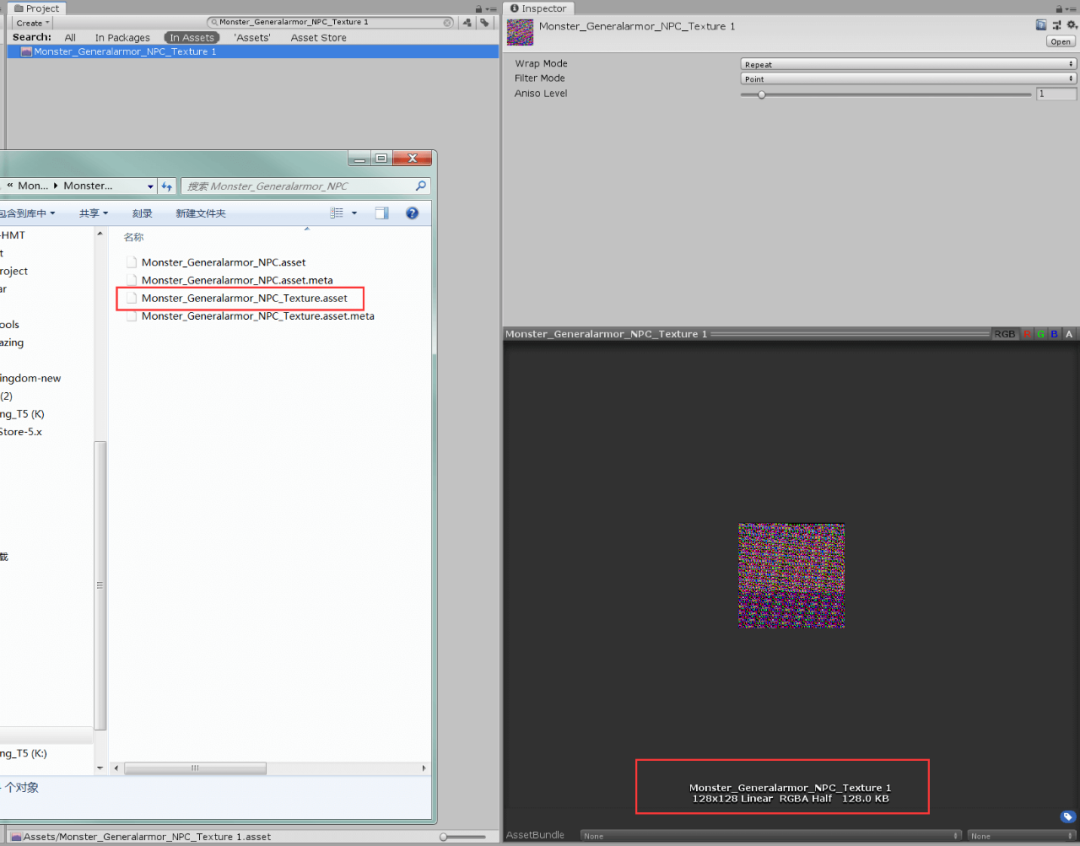
Task: Toggle the Inspector panel lock icon
Action: (1059, 9)
